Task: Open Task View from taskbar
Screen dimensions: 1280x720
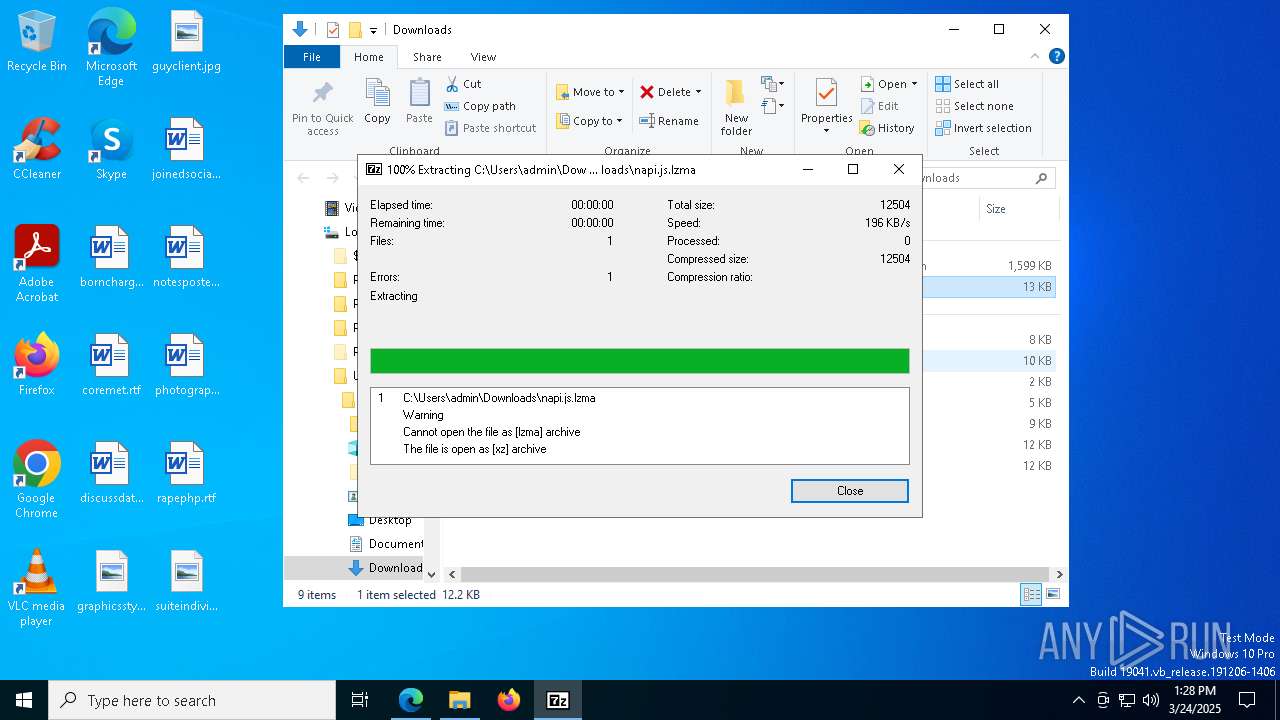Action: tap(360, 700)
